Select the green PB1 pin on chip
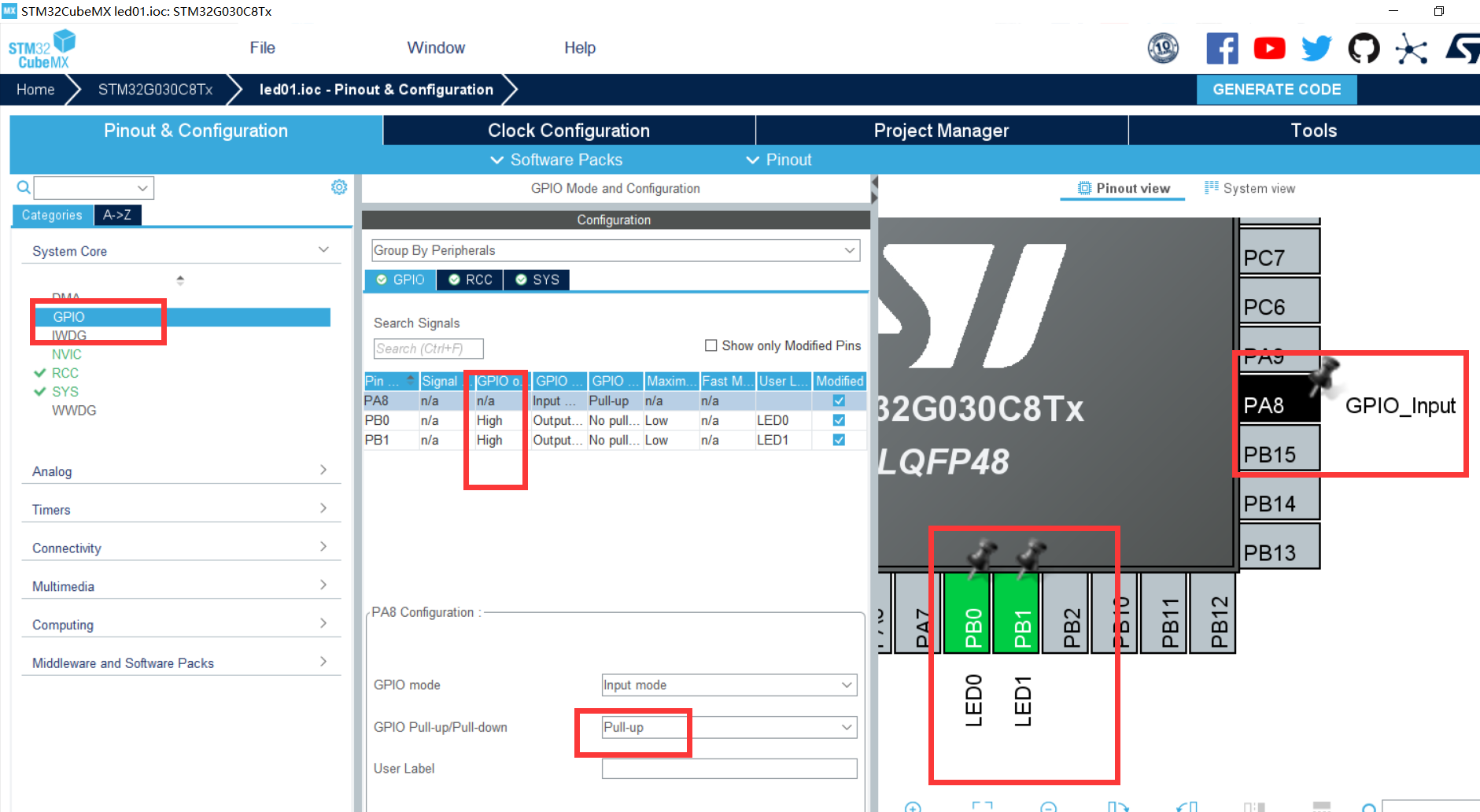The width and height of the screenshot is (1480, 812). pyautogui.click(x=1016, y=614)
